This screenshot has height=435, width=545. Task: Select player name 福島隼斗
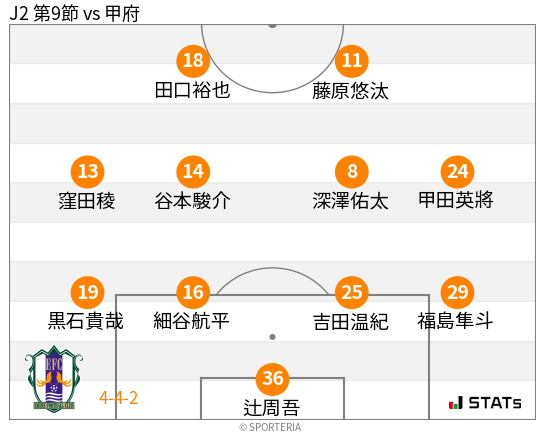455,320
